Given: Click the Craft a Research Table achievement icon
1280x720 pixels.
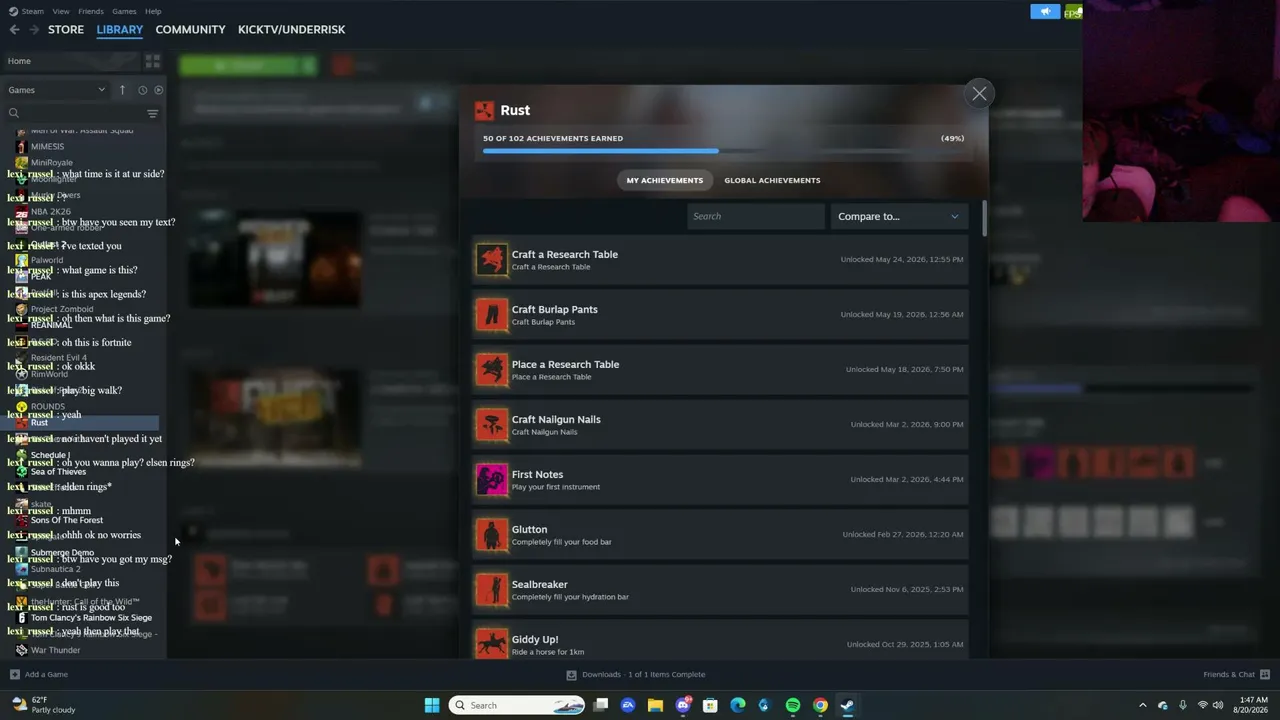Looking at the screenshot, I should [491, 260].
